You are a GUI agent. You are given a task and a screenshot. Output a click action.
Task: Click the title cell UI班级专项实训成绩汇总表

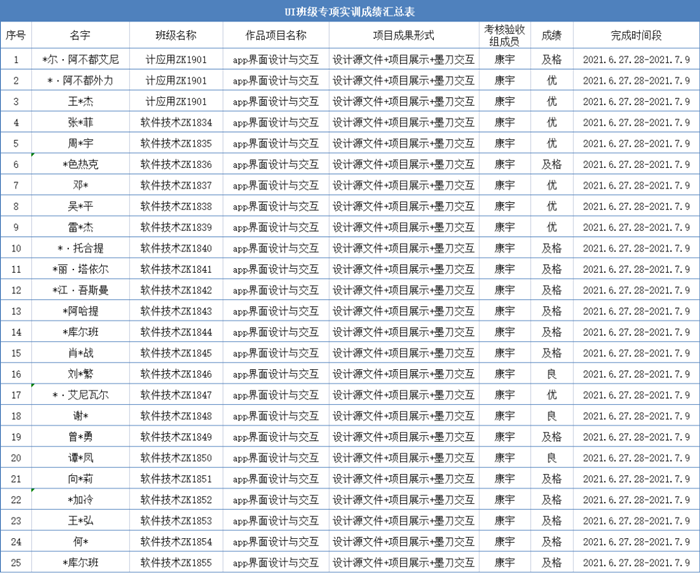[x=350, y=11]
